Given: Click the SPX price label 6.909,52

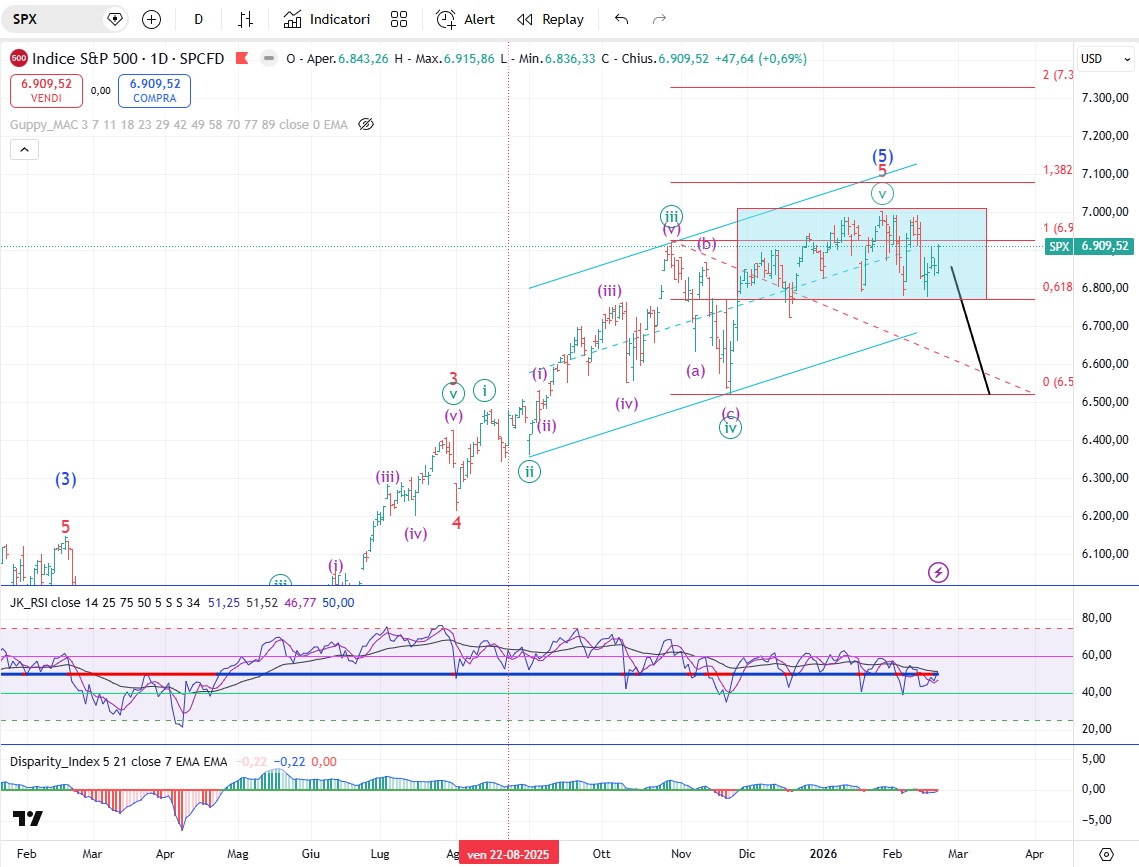Looking at the screenshot, I should coord(1088,246).
